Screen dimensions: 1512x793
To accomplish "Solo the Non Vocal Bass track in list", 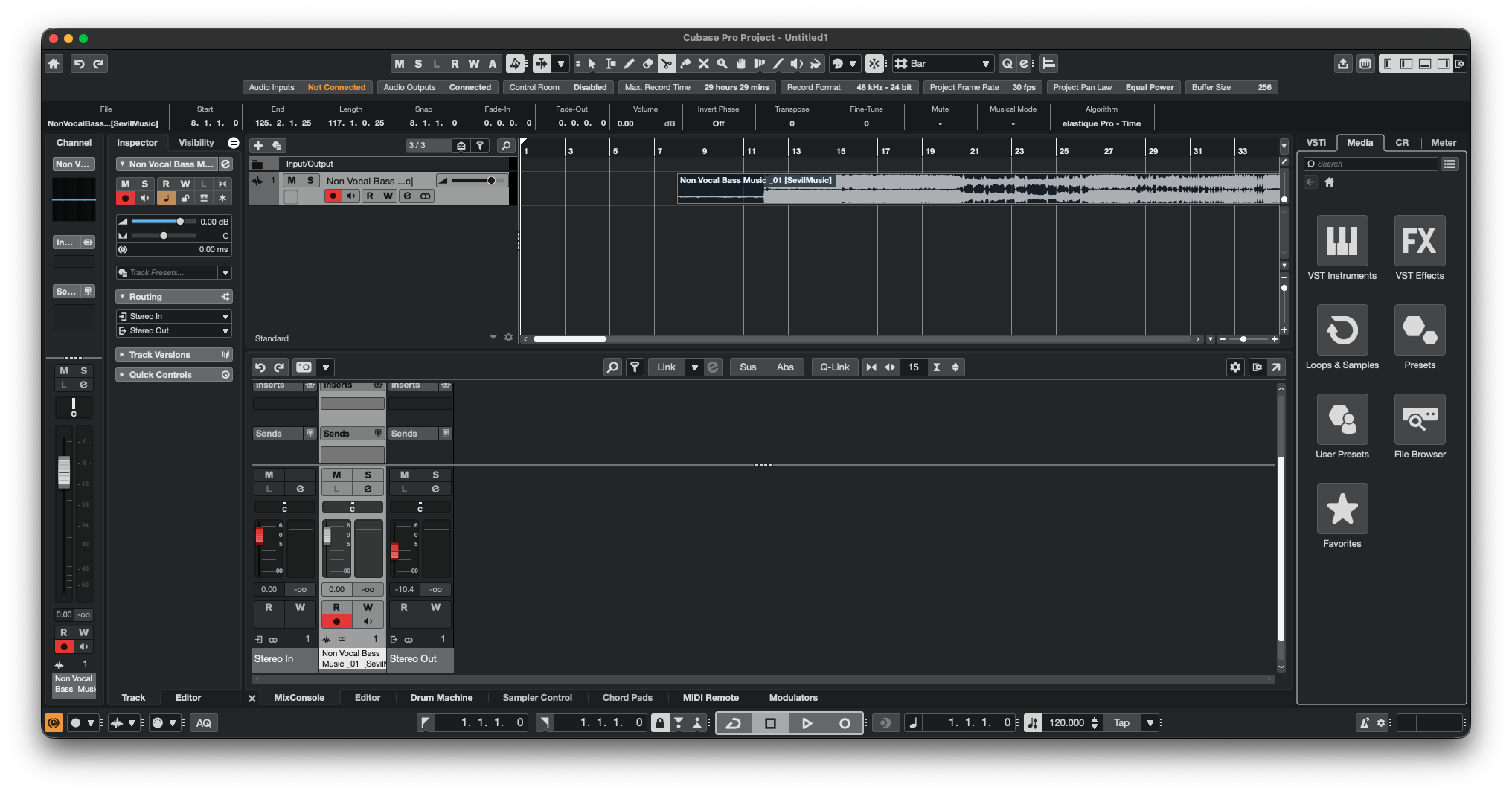I will coord(310,181).
